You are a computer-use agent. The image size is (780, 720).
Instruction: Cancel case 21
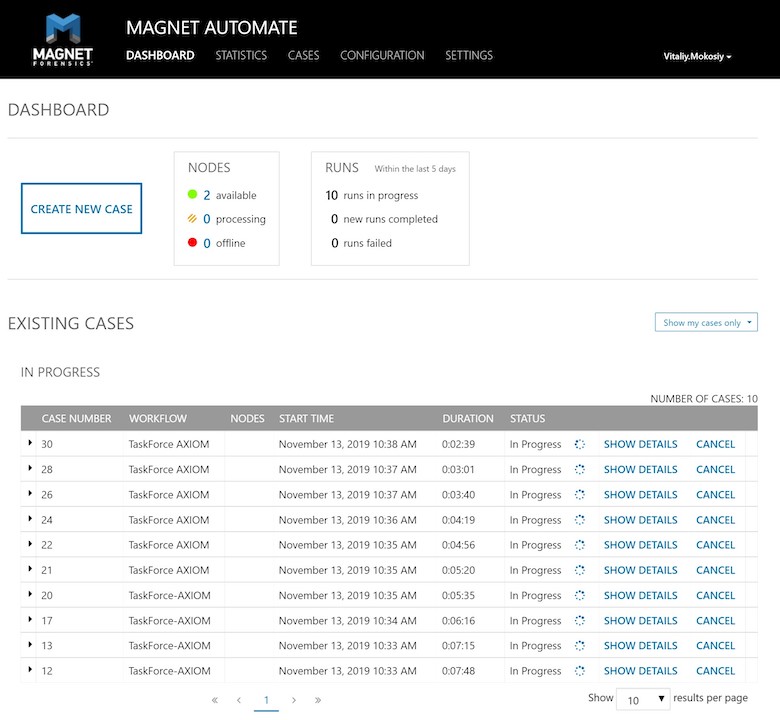click(x=715, y=570)
